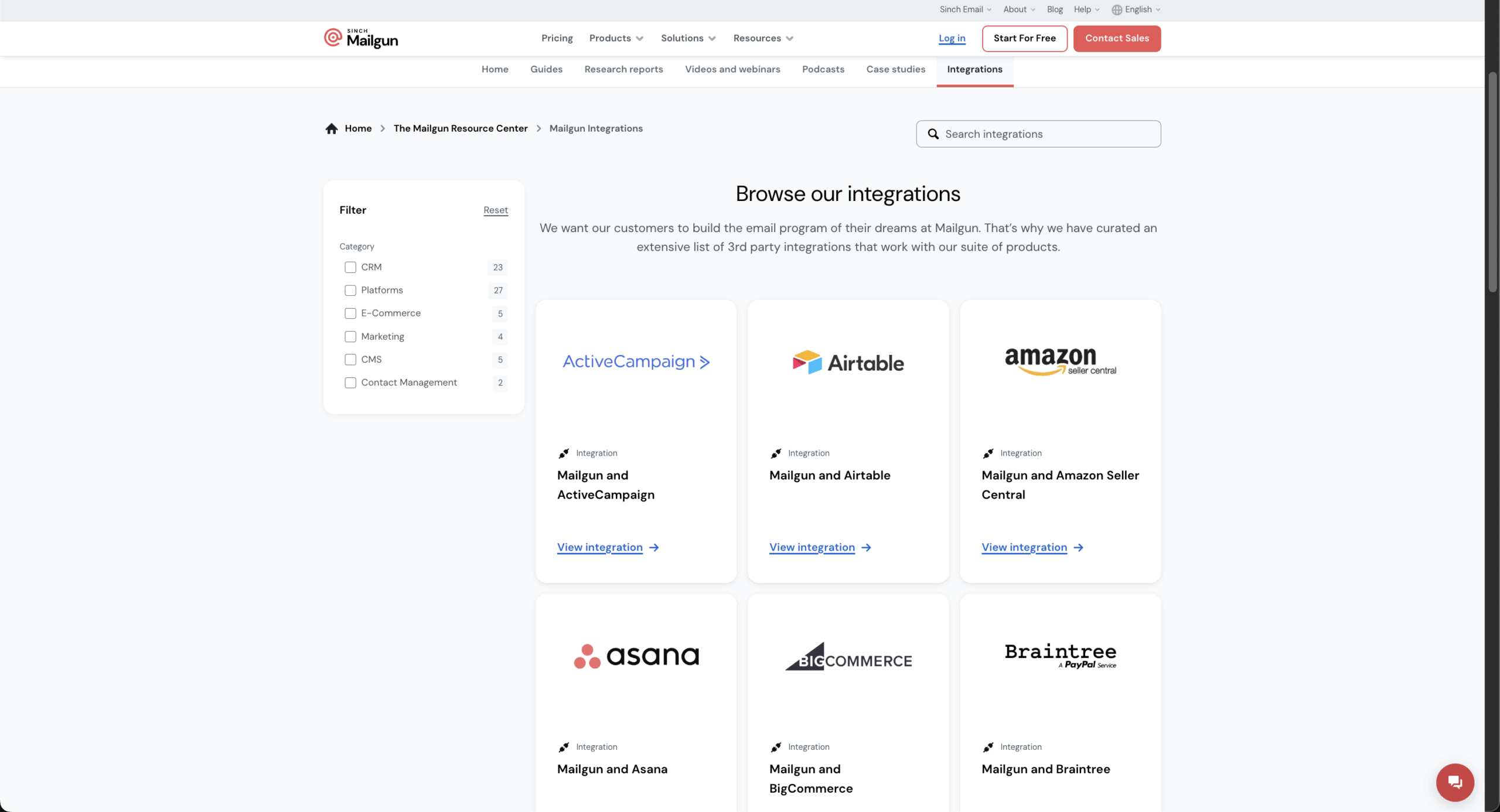1500x812 pixels.
Task: Click The Mailgun Resource Center breadcrumb
Action: tap(461, 128)
